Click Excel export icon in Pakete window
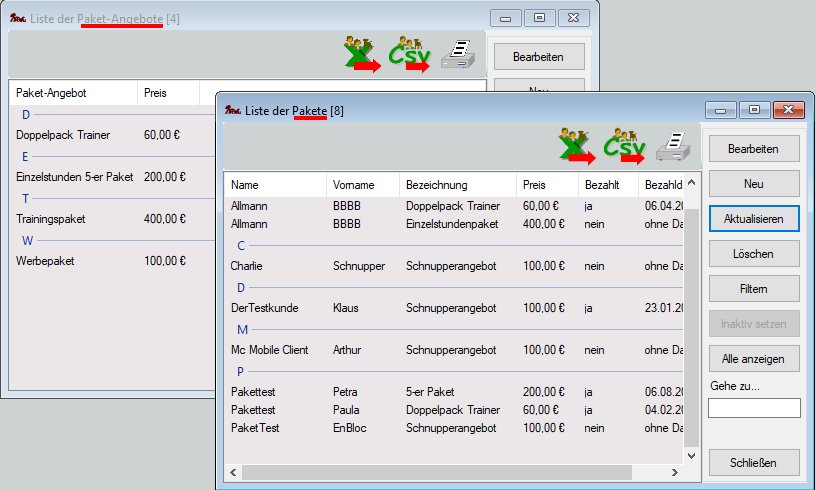This screenshot has width=816, height=490. coord(576,146)
